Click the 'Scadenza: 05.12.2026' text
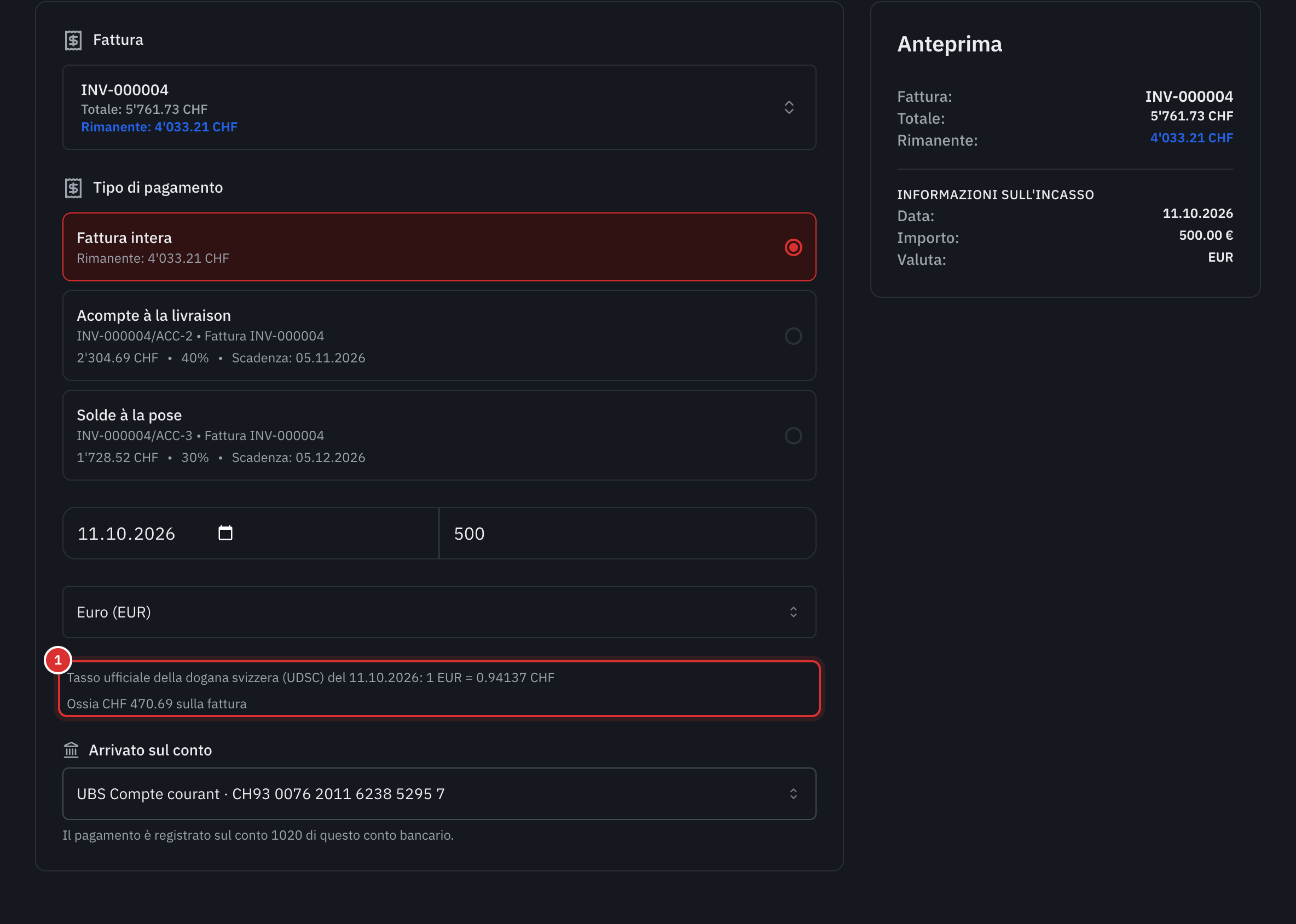The height and width of the screenshot is (924, 1296). coord(299,458)
